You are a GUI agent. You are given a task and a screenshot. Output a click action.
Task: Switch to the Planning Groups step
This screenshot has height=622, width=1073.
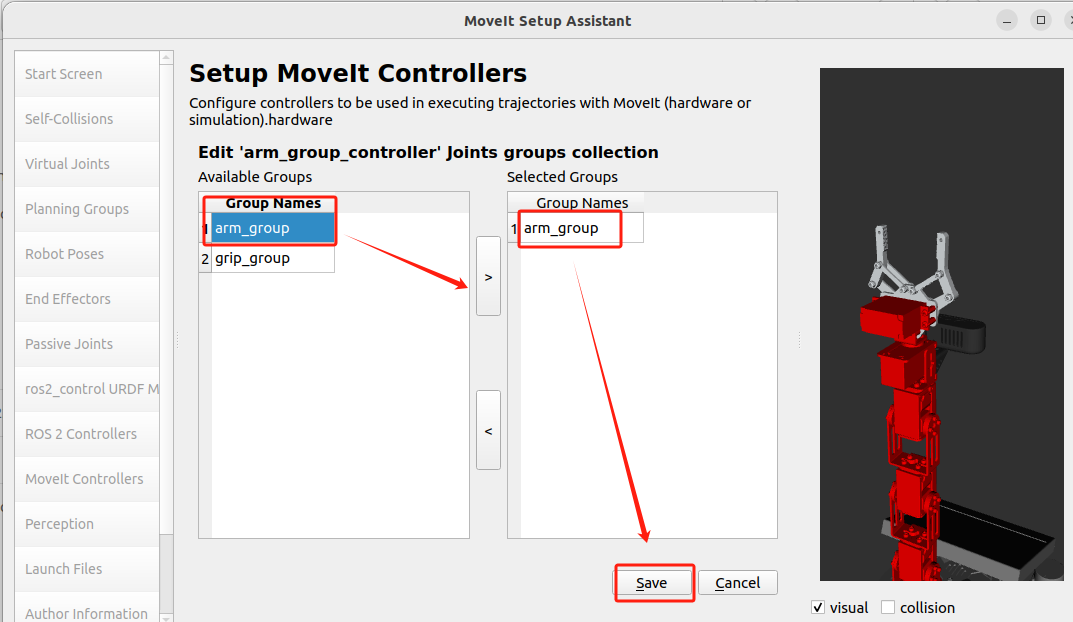[87, 209]
